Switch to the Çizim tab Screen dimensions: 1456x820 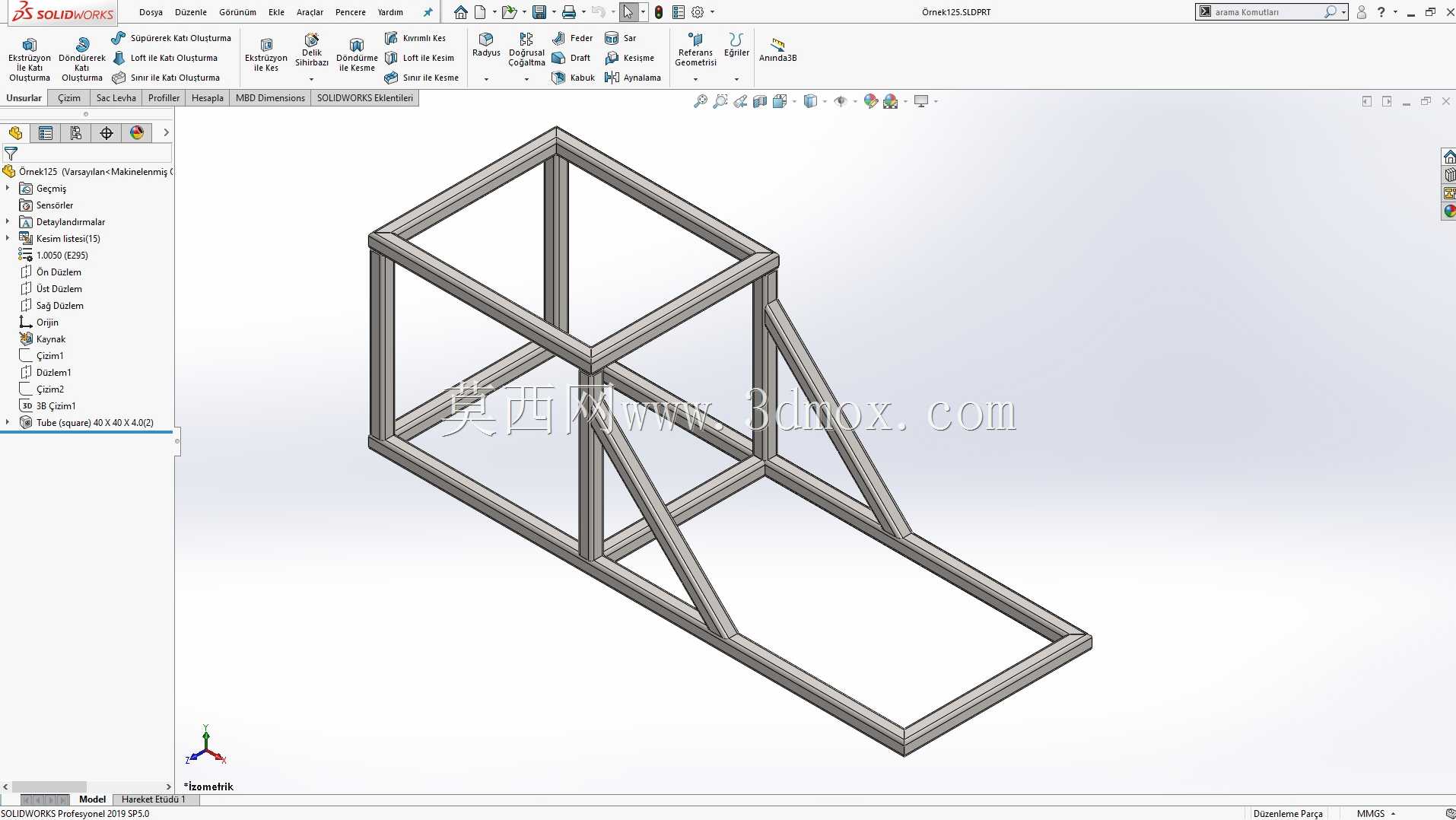pos(68,98)
